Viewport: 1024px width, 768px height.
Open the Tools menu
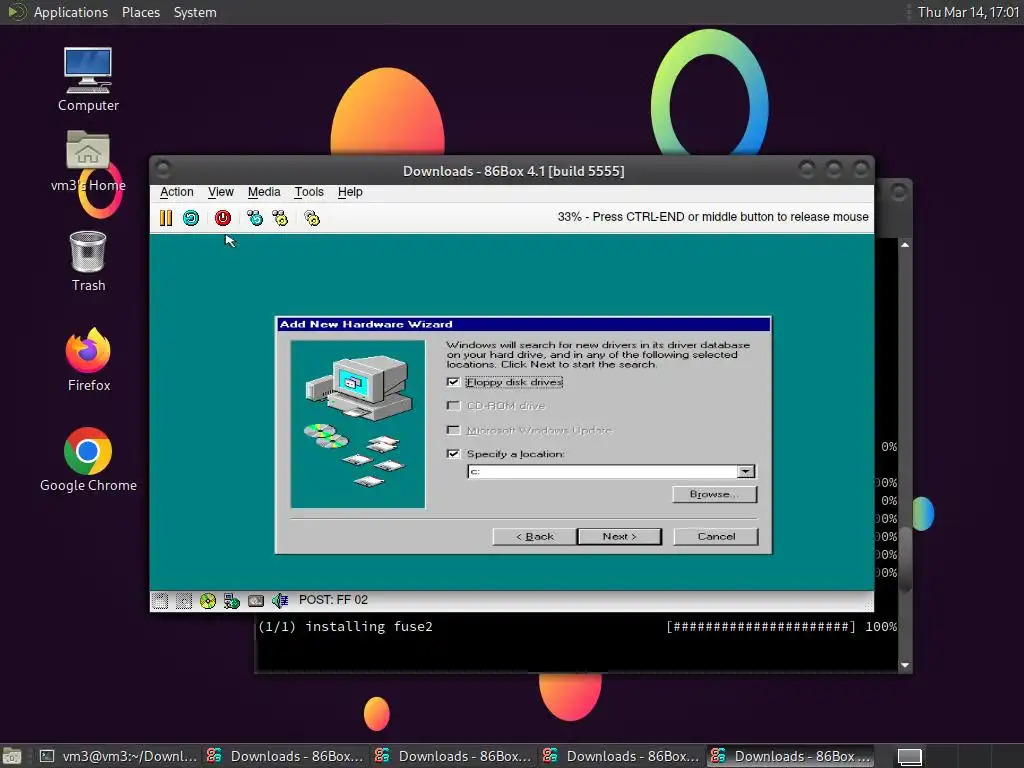pyautogui.click(x=309, y=192)
